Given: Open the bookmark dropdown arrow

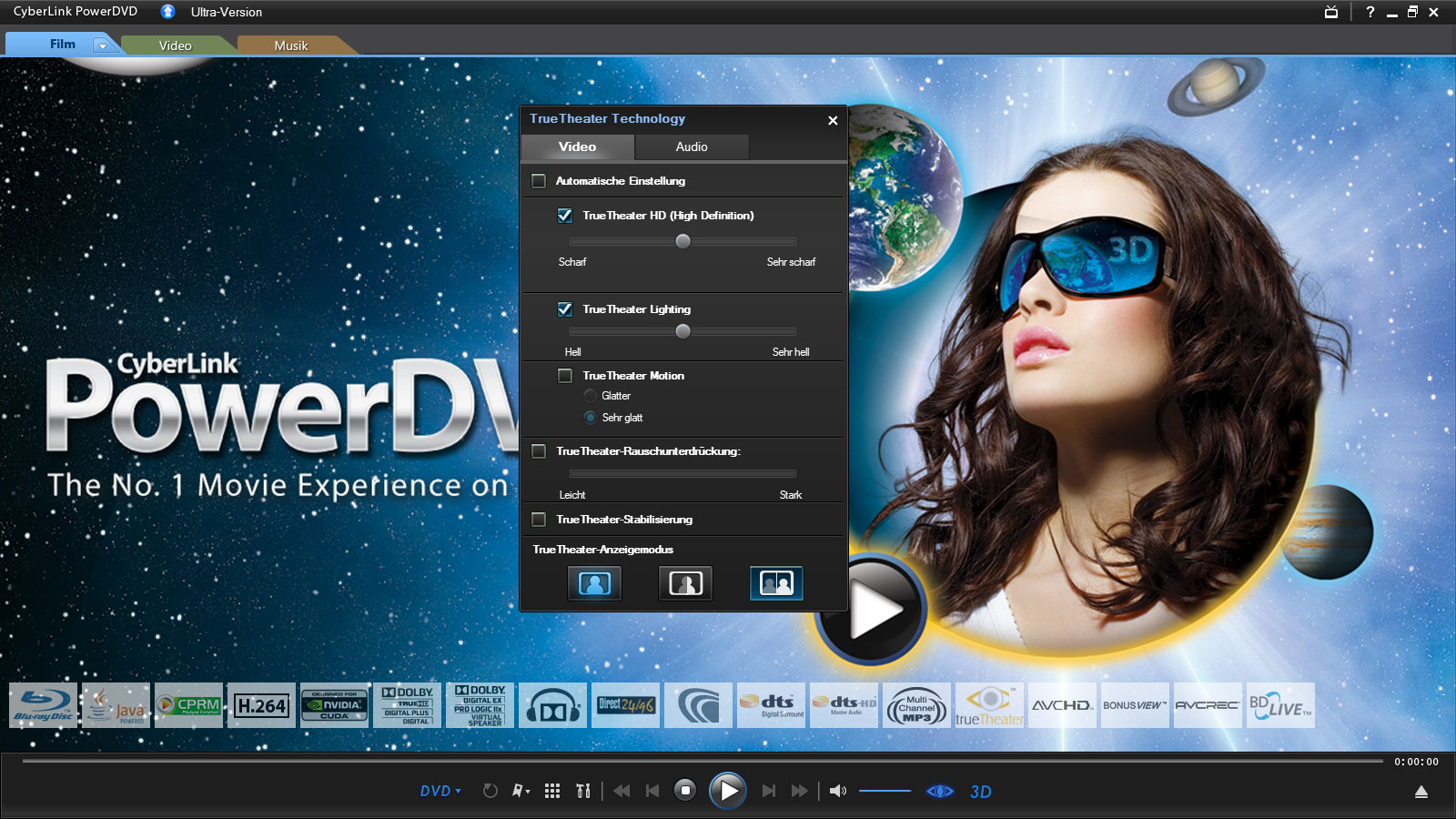Looking at the screenshot, I should (528, 791).
